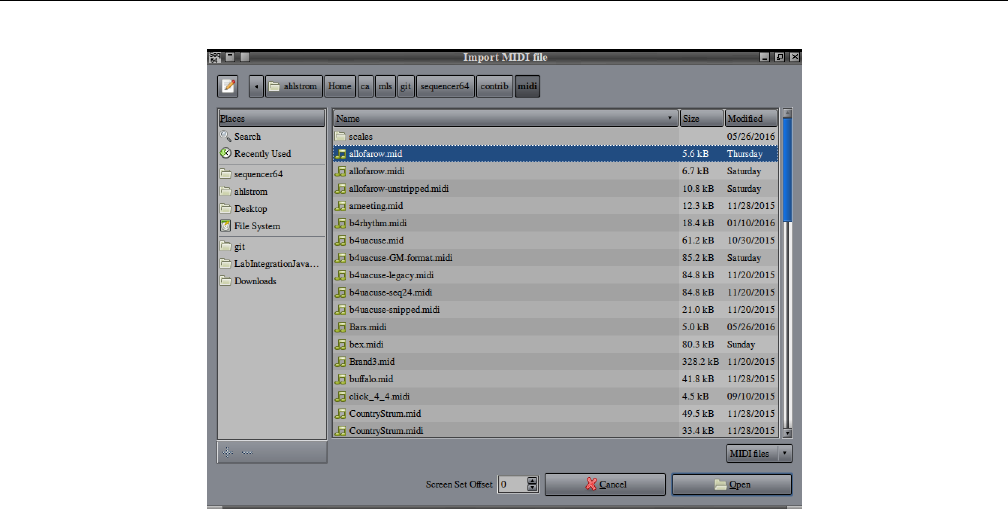Click the Sunday modified cell for bex.midi
Viewport: 1008px width, 509px height.
741,344
